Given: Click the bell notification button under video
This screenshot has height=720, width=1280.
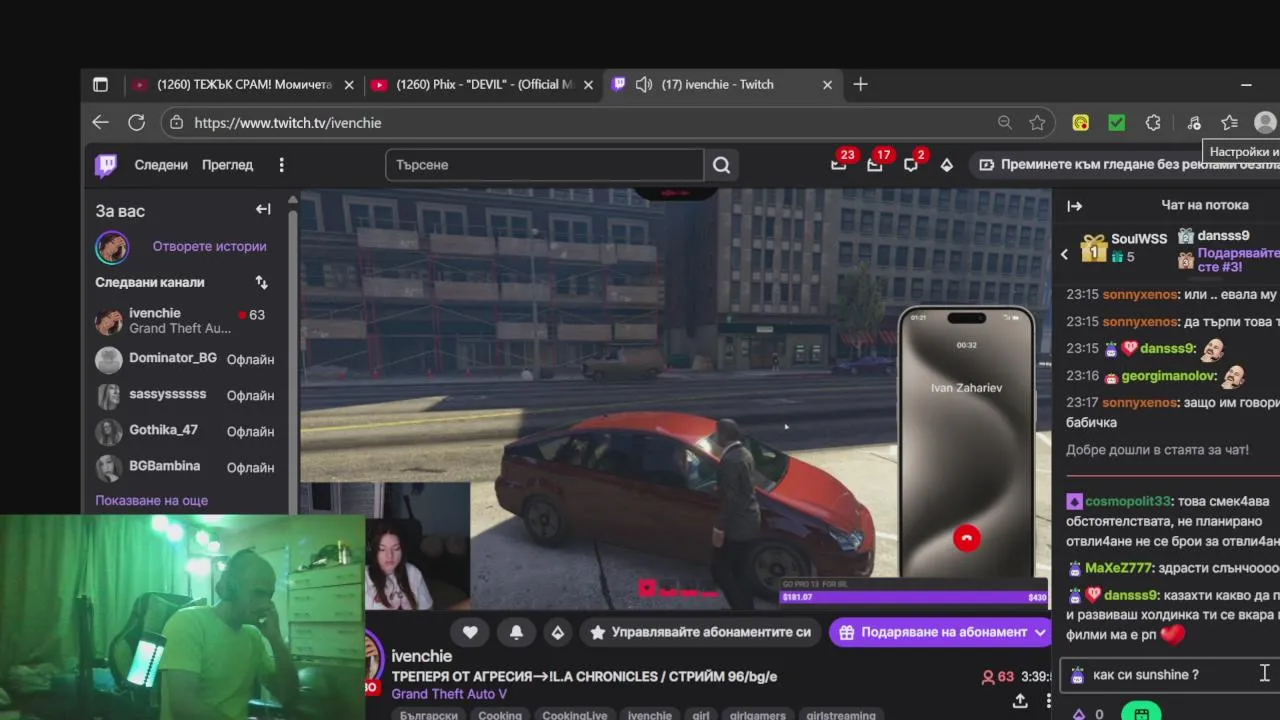Looking at the screenshot, I should 516,632.
